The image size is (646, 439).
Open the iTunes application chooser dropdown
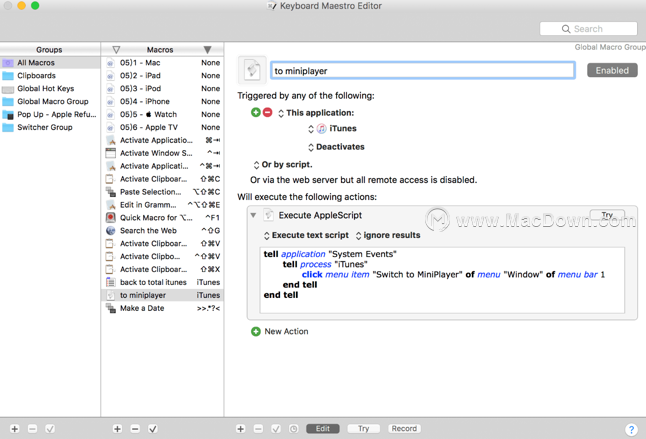pyautogui.click(x=332, y=128)
